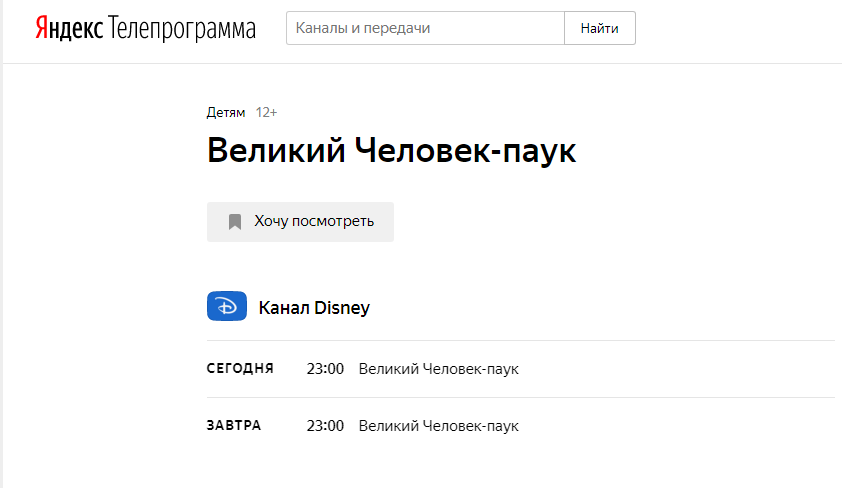The height and width of the screenshot is (488, 842).
Task: Open the Канал Disney channel link
Action: tap(314, 308)
